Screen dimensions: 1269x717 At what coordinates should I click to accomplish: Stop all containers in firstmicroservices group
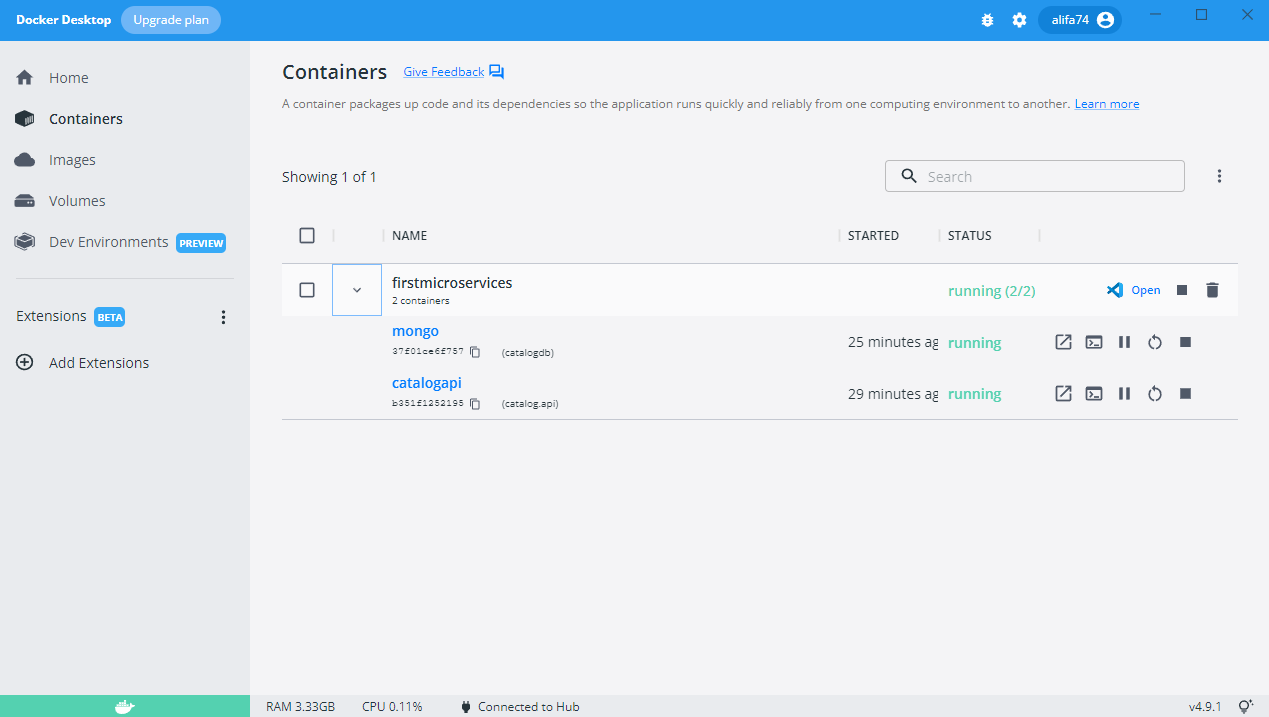[1181, 289]
